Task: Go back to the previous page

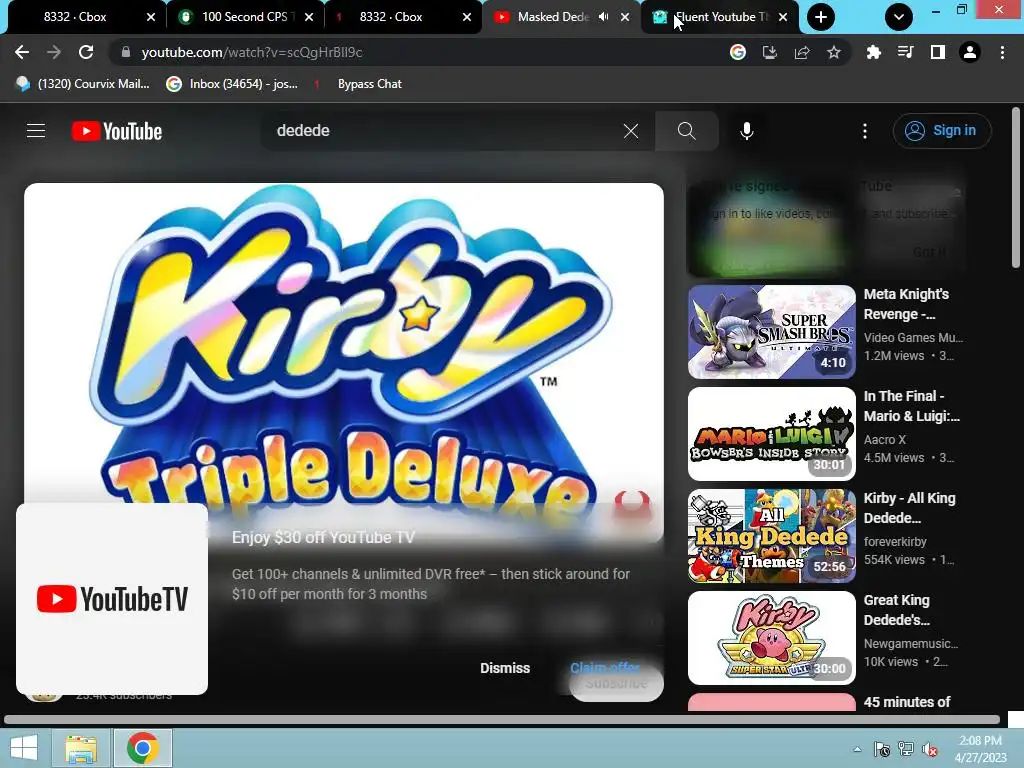Action: [22, 52]
